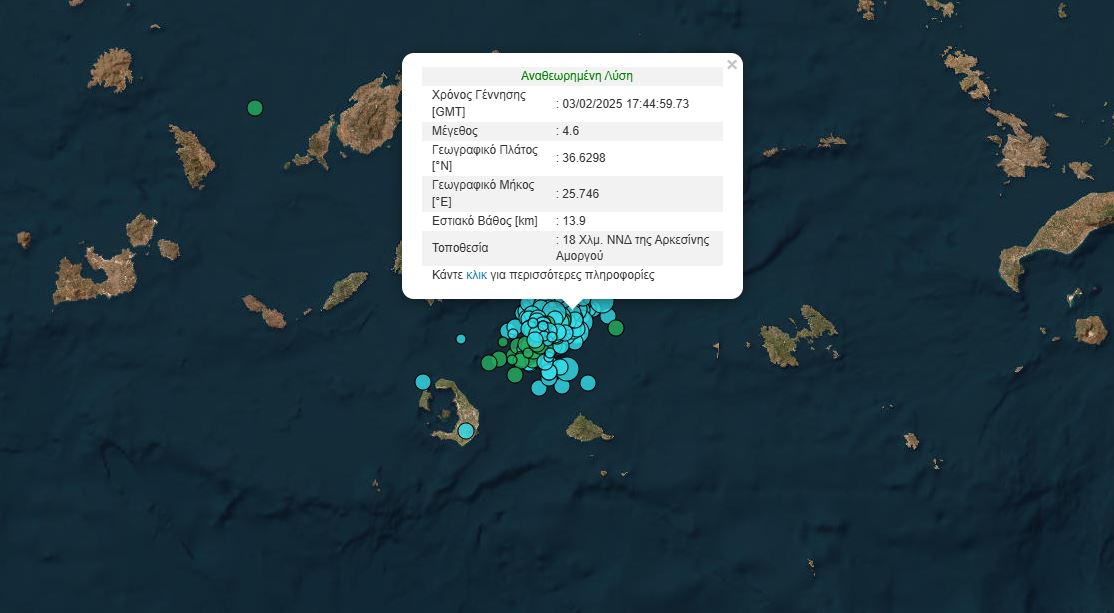The image size is (1114, 613).
Task: Click Milos island on the left side of the map
Action: (96, 270)
